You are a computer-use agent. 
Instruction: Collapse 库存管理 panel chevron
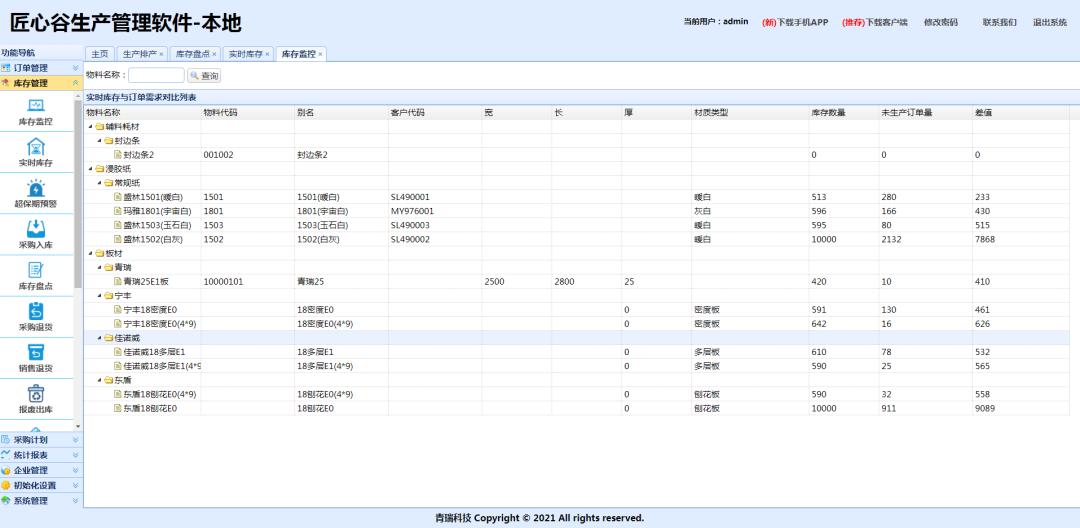coord(76,83)
